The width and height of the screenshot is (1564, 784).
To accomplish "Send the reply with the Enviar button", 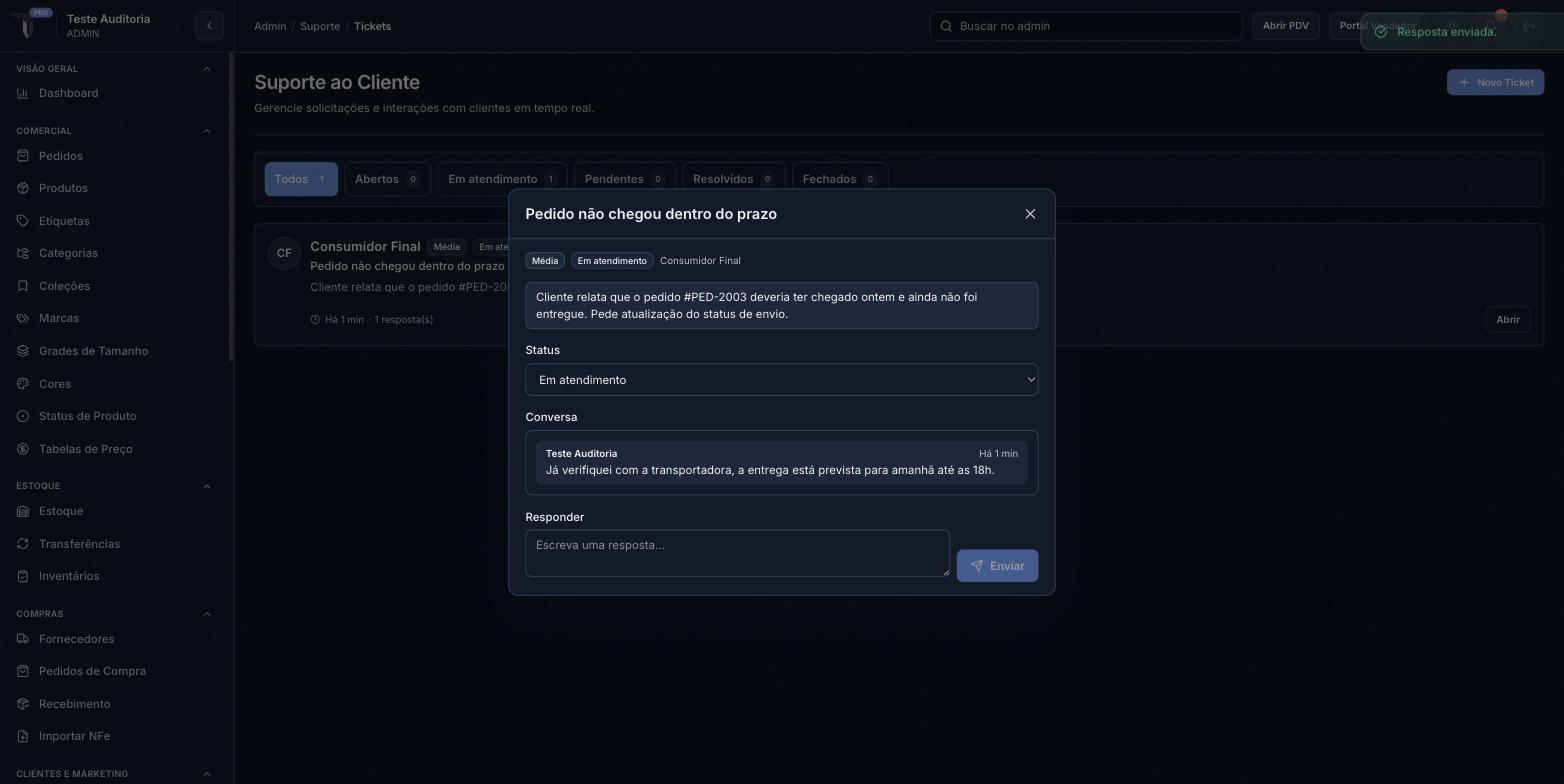I will [x=997, y=566].
